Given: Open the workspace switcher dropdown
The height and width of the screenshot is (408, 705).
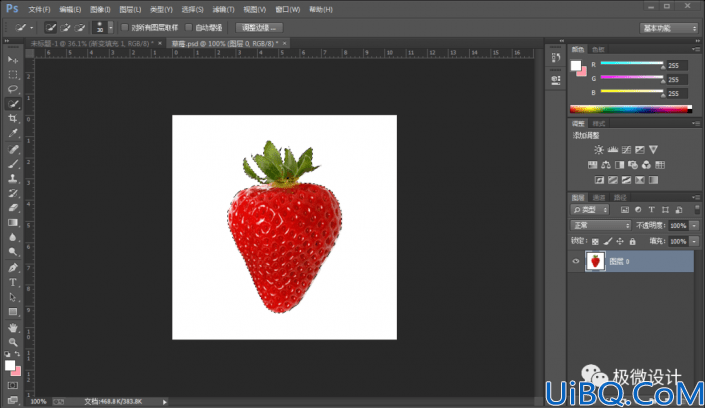Looking at the screenshot, I should [669, 28].
